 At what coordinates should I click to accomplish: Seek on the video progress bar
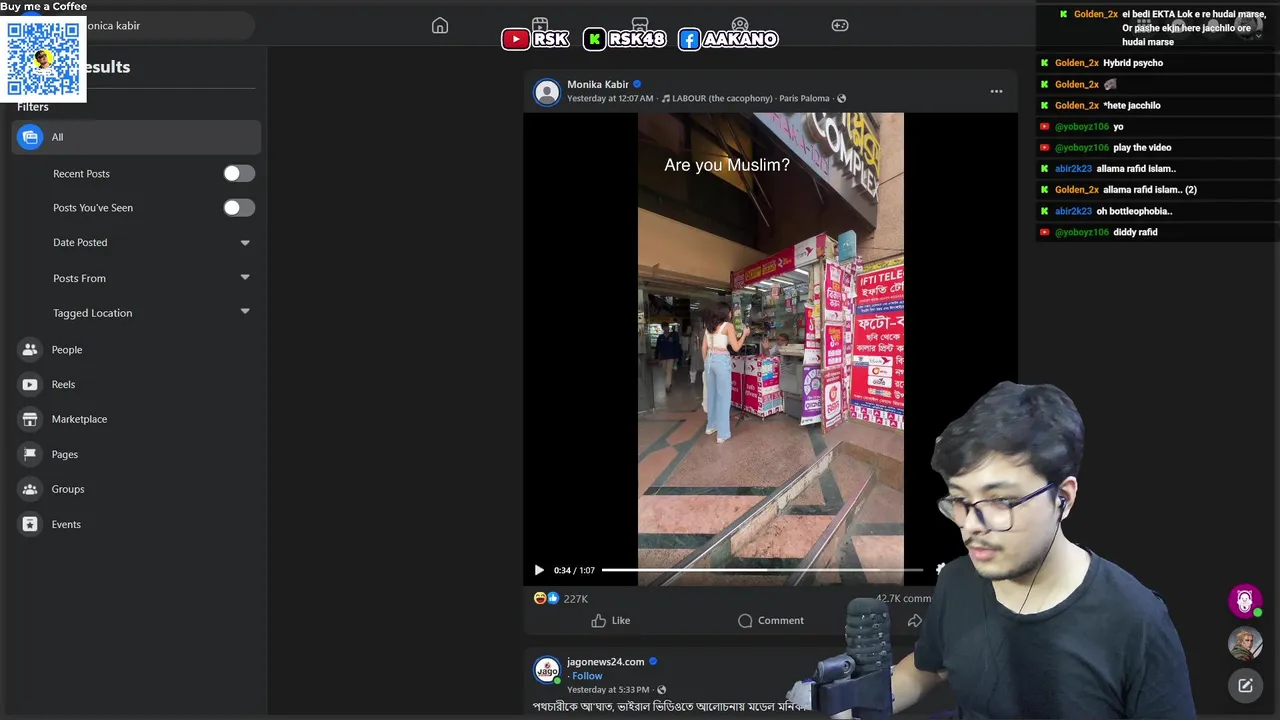pos(762,570)
